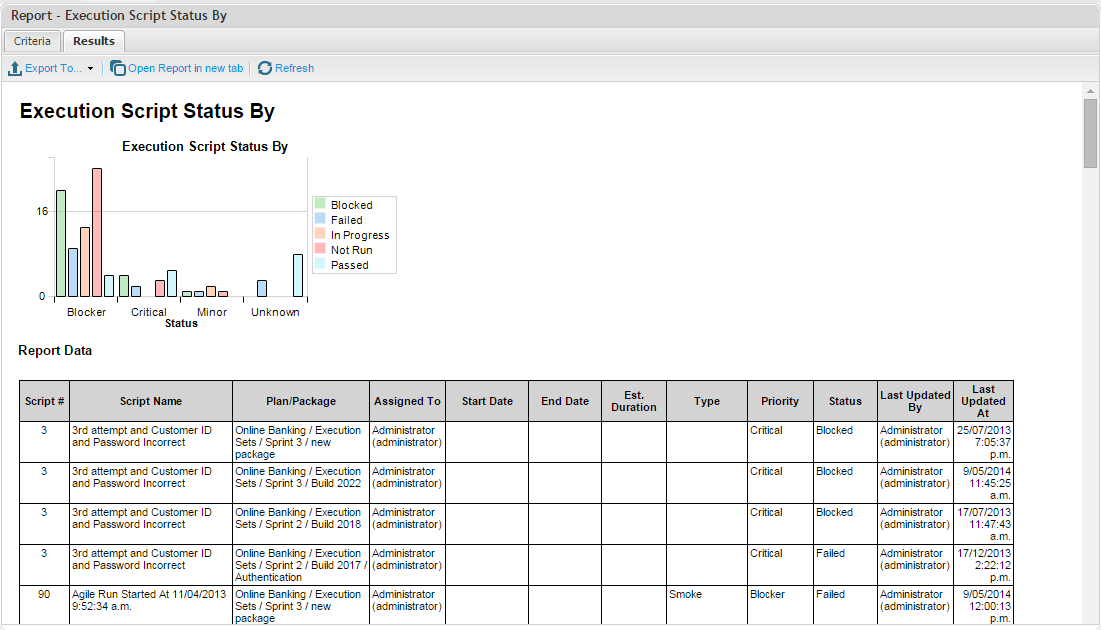Click the Passed legend color swatch
The image size is (1101, 630).
click(x=320, y=264)
